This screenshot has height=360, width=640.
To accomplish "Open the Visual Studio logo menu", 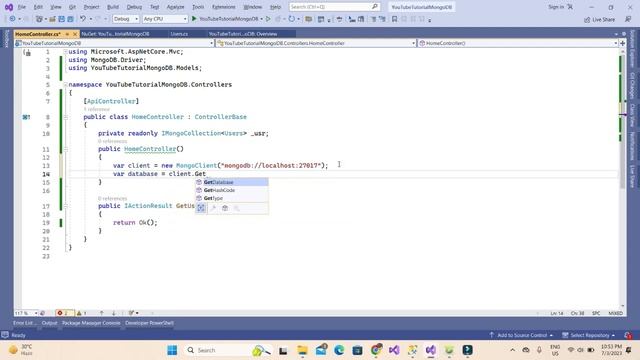I will point(8,7).
